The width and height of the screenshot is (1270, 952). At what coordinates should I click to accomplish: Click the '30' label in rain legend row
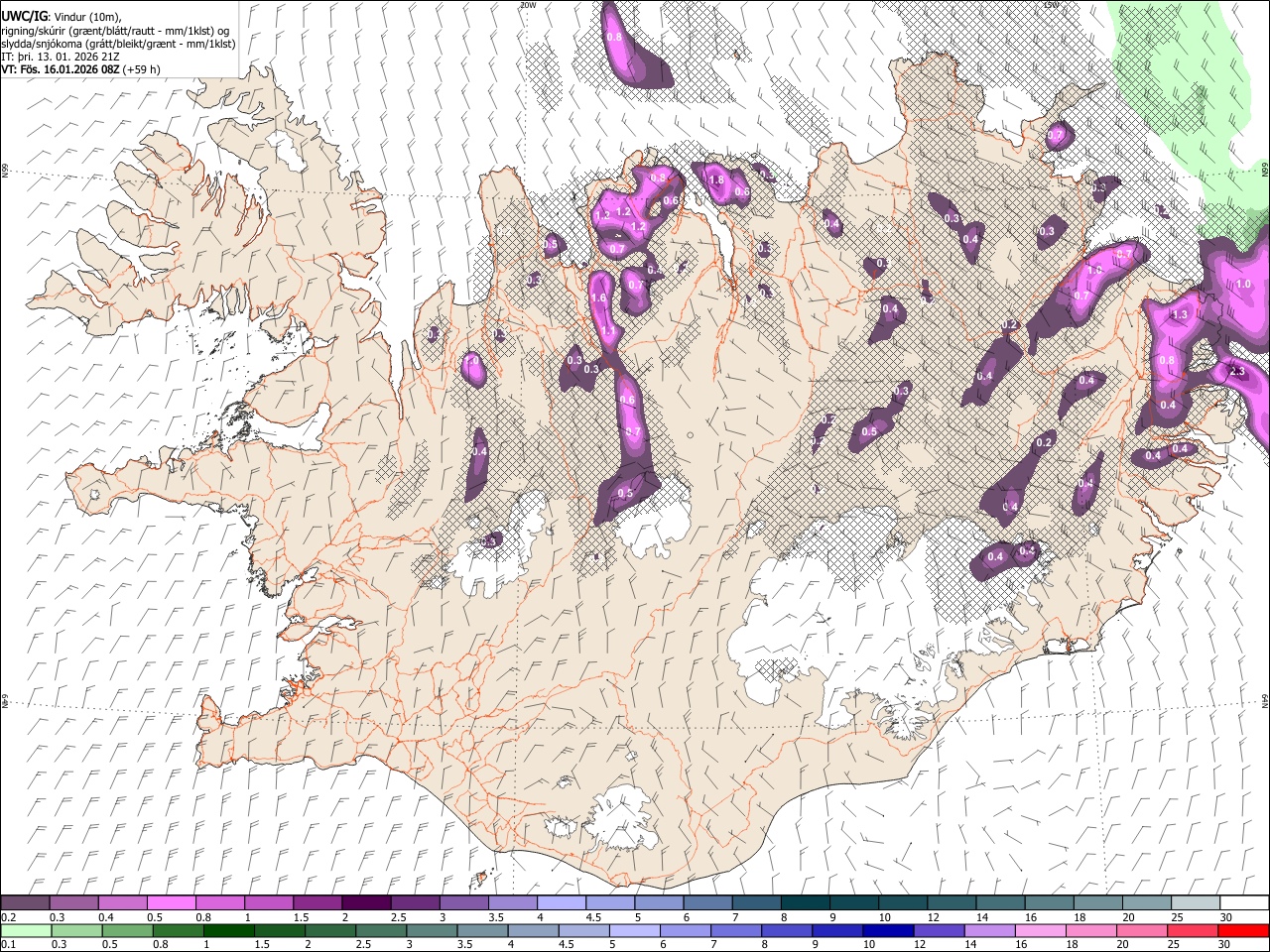[1225, 944]
